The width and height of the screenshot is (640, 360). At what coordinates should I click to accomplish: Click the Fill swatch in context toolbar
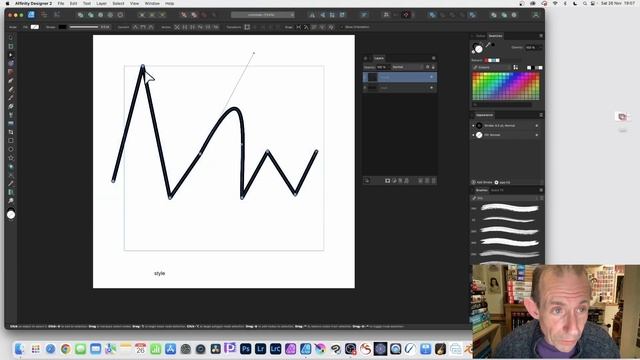point(35,27)
